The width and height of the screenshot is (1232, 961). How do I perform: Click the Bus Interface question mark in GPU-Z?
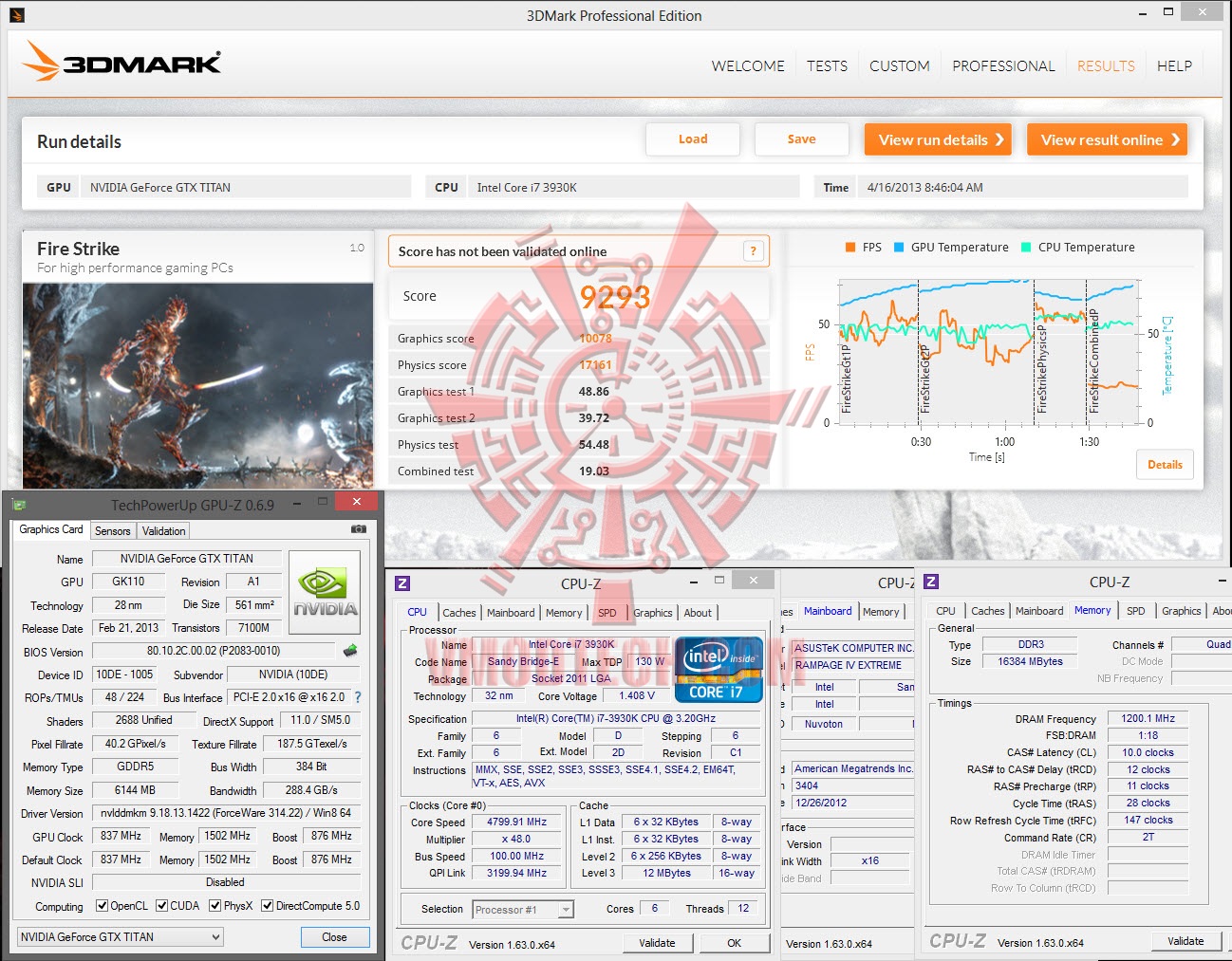358,697
